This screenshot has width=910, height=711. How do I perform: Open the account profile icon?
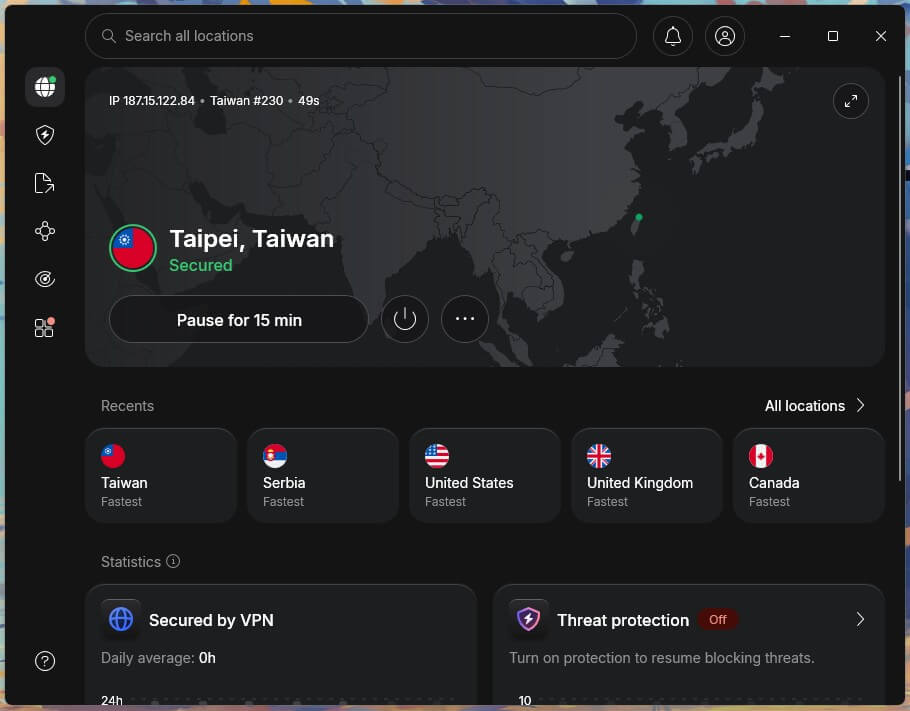pos(725,36)
